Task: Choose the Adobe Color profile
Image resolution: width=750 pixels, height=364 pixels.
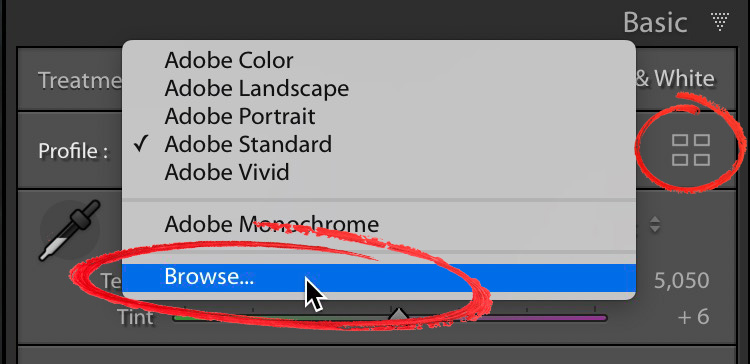Action: (229, 61)
